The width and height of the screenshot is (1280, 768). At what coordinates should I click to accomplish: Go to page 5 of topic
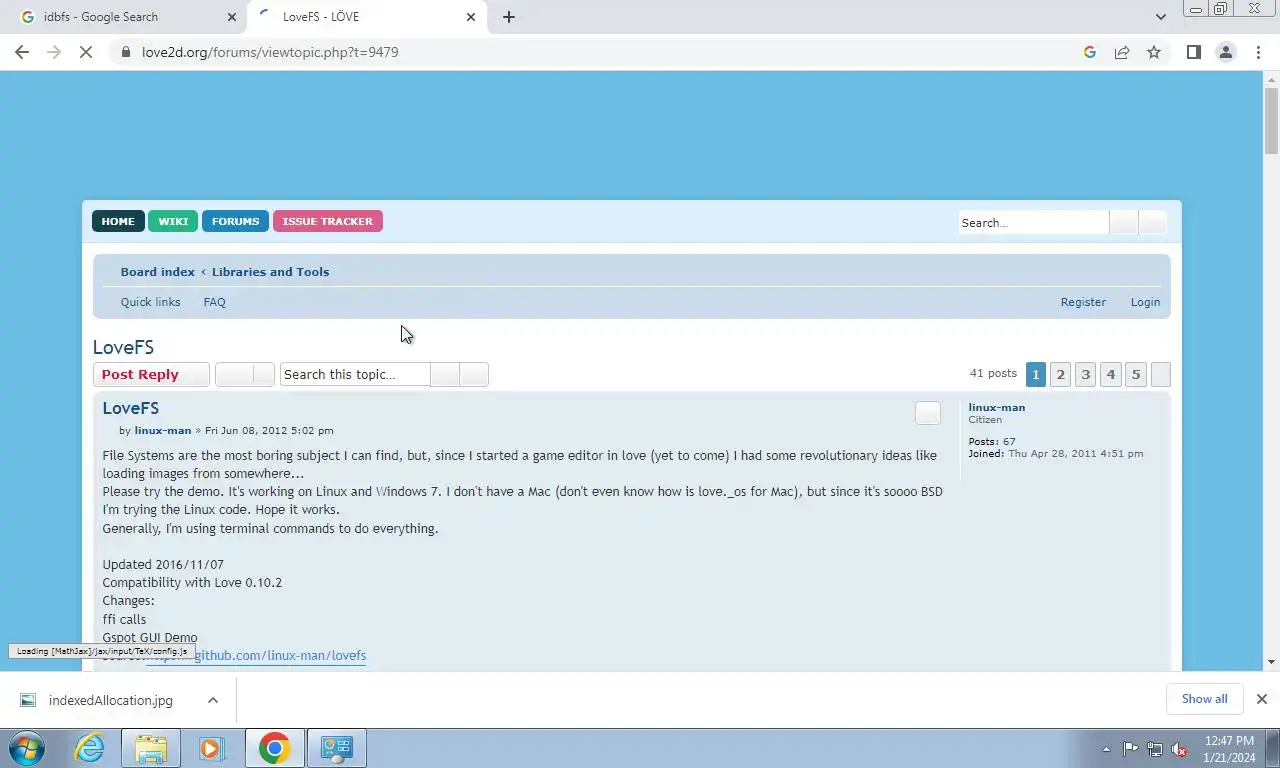pos(1136,374)
